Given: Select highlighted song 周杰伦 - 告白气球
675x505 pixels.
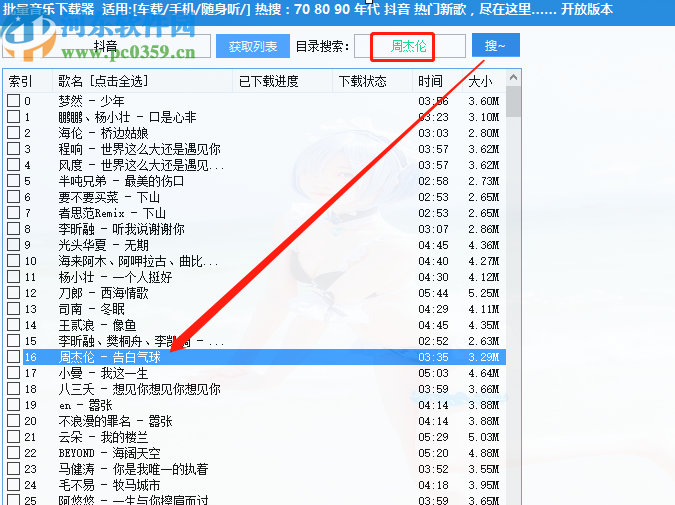Looking at the screenshot, I should (109, 357).
